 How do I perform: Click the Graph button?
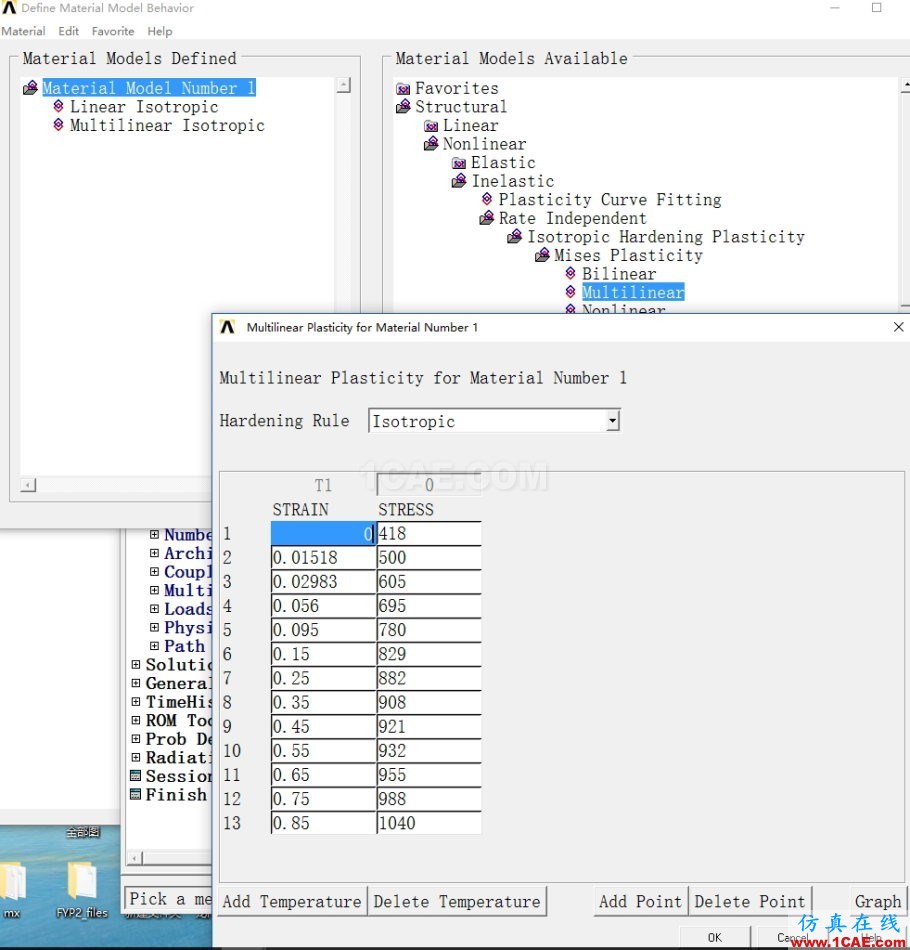pos(877,902)
